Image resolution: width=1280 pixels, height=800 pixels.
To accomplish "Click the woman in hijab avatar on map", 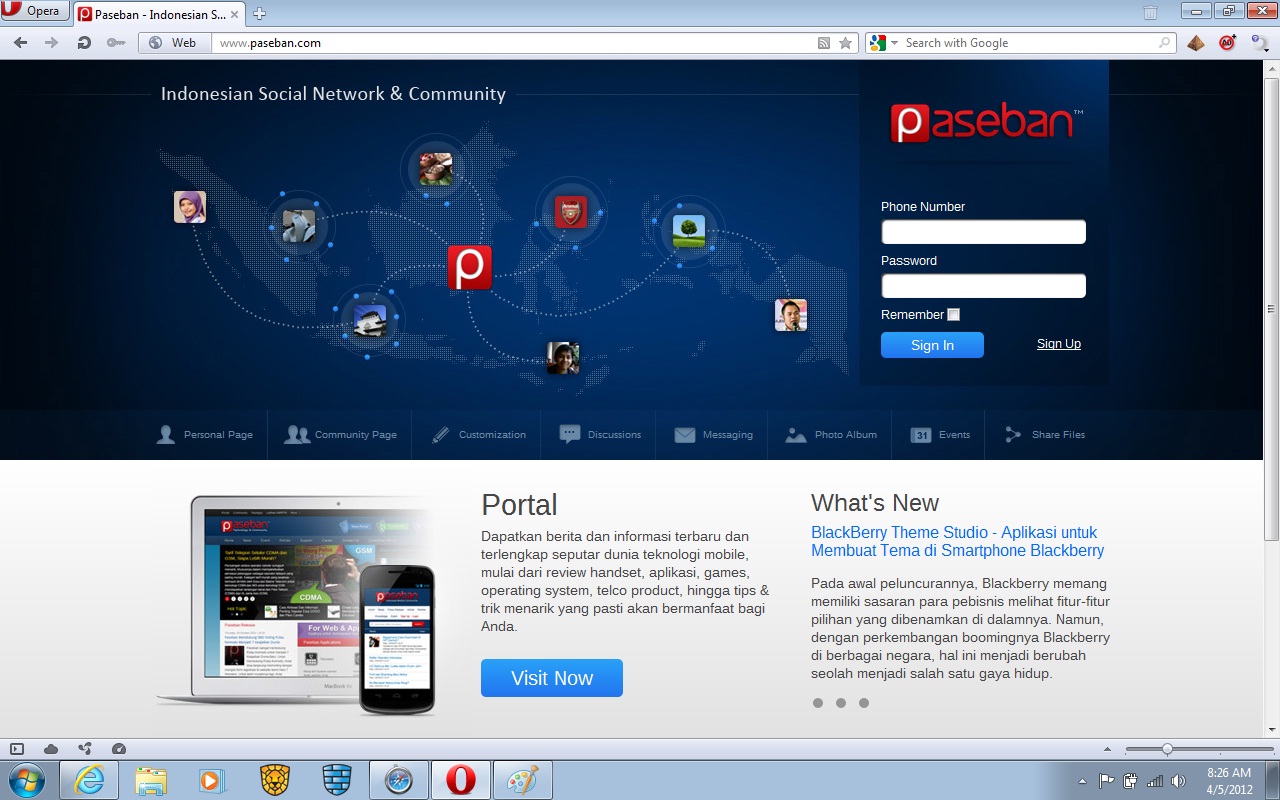I will click(190, 207).
